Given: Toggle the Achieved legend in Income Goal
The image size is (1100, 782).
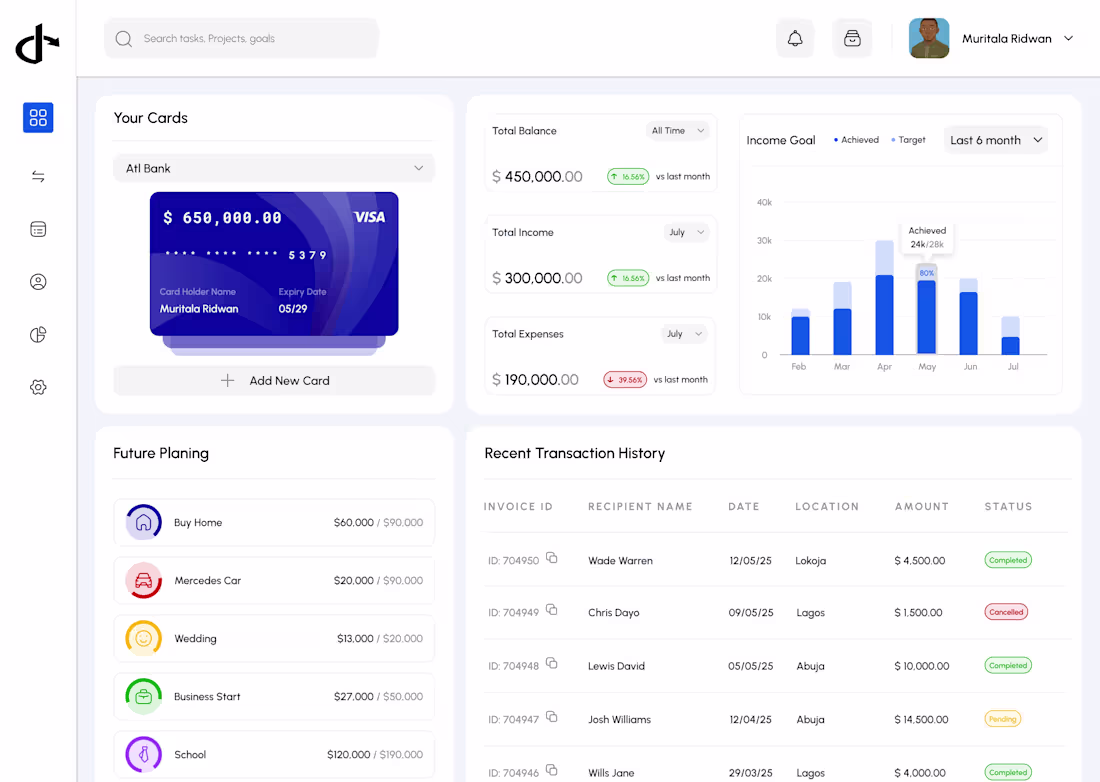Looking at the screenshot, I should tap(855, 140).
